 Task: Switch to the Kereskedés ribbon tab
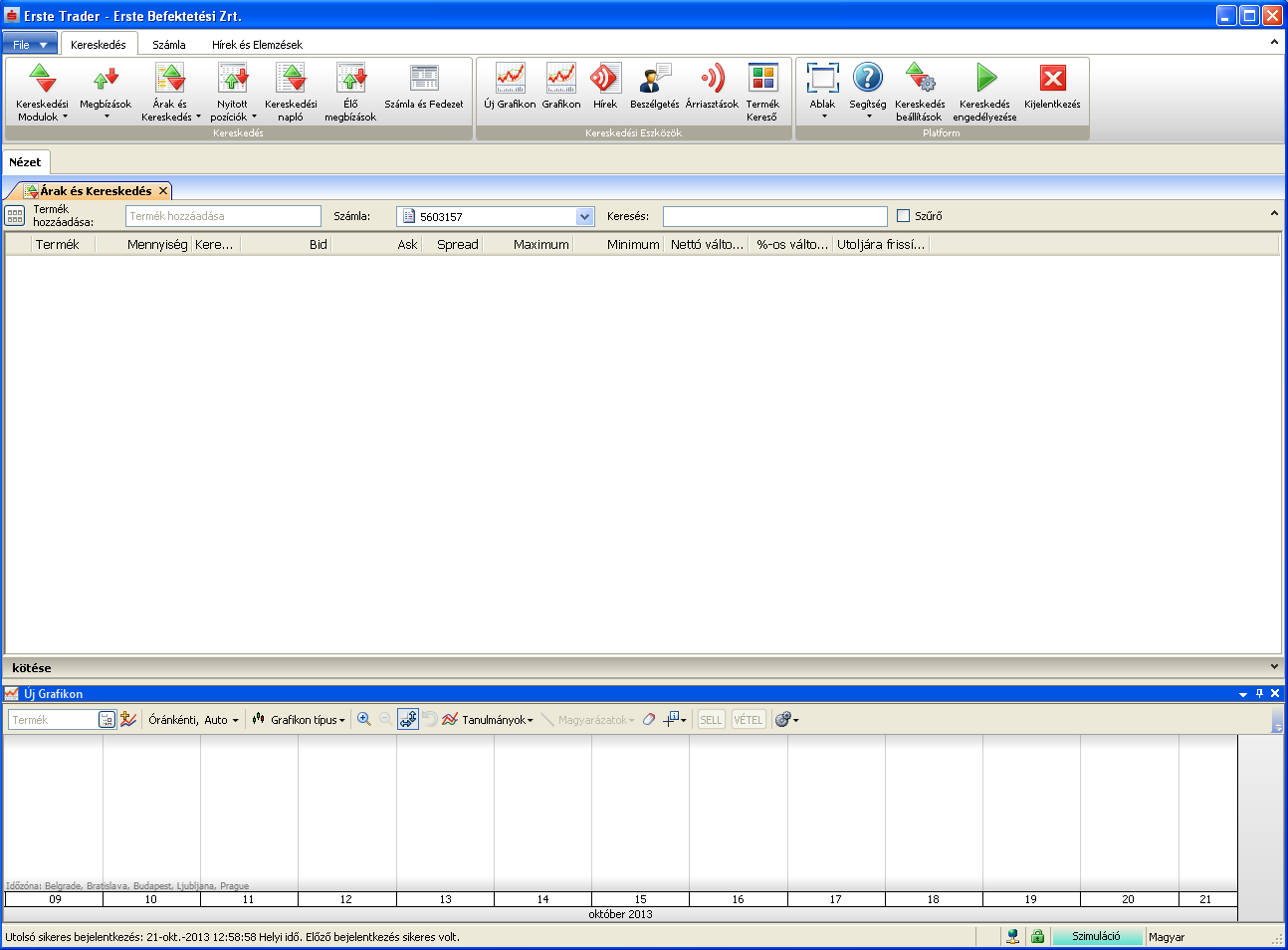[x=99, y=44]
